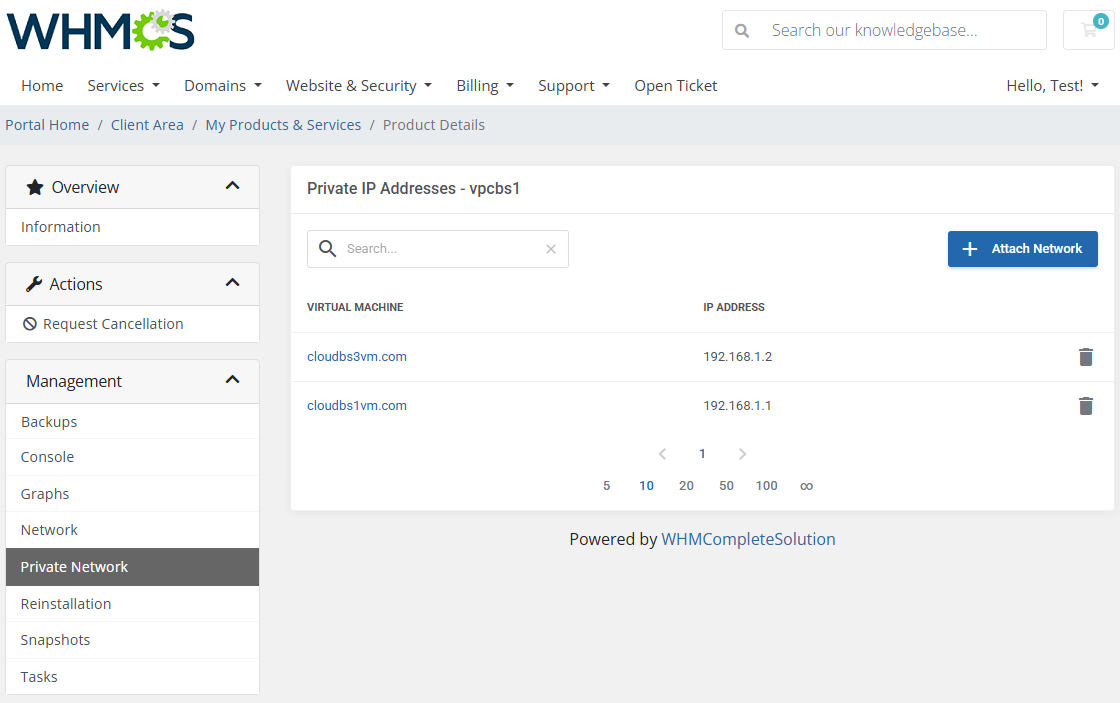Collapse the Overview sidebar panel
Screen dimensions: 1120x703
(x=232, y=186)
